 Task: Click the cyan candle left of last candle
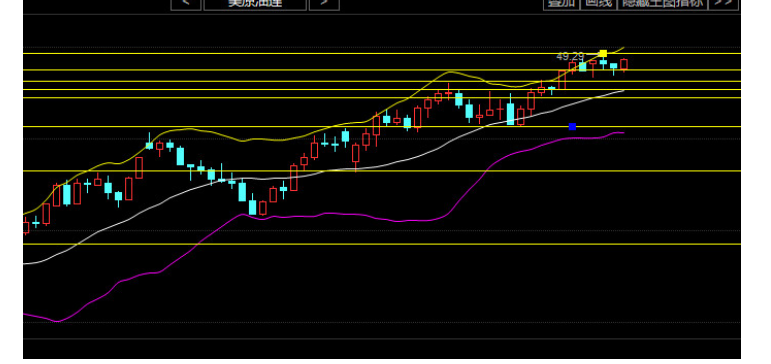coord(614,66)
